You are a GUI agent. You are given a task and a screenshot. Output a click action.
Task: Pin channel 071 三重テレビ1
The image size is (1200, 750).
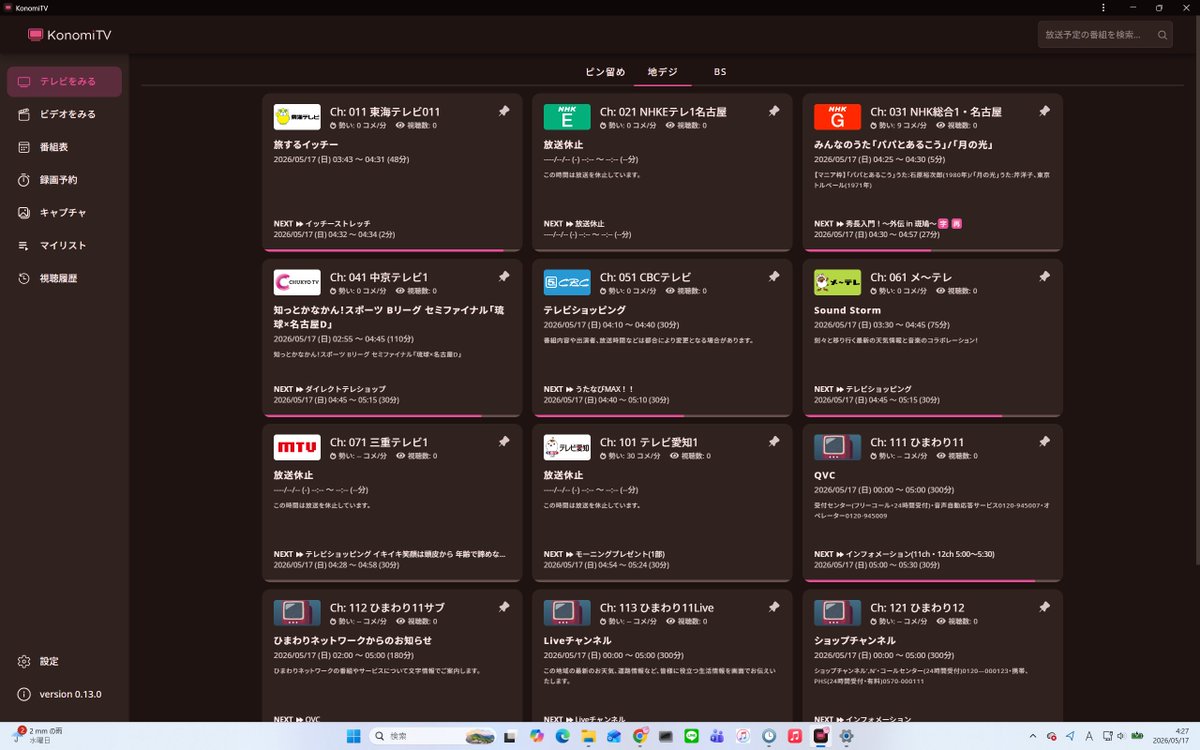[503, 442]
